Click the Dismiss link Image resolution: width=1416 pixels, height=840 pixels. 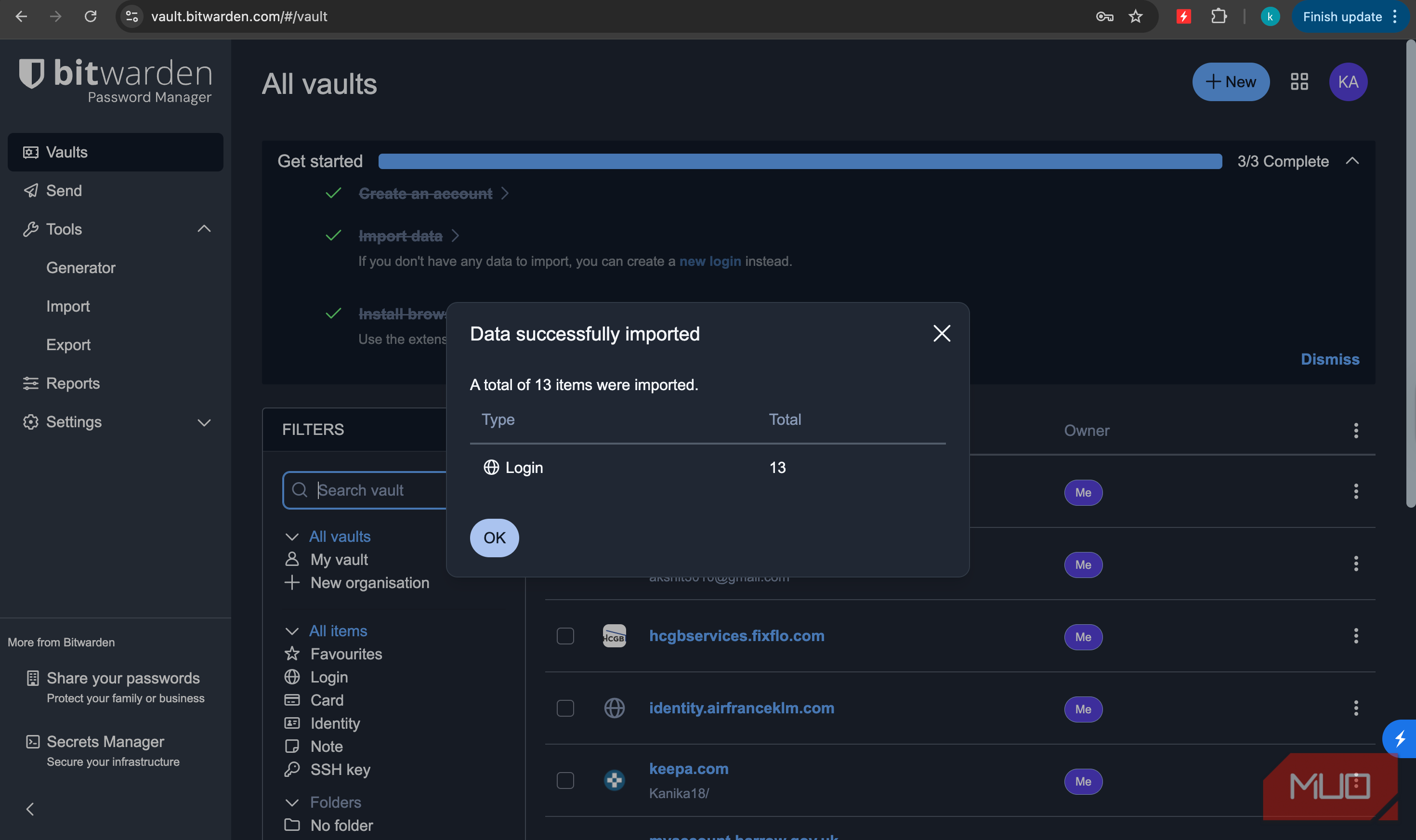click(x=1329, y=359)
